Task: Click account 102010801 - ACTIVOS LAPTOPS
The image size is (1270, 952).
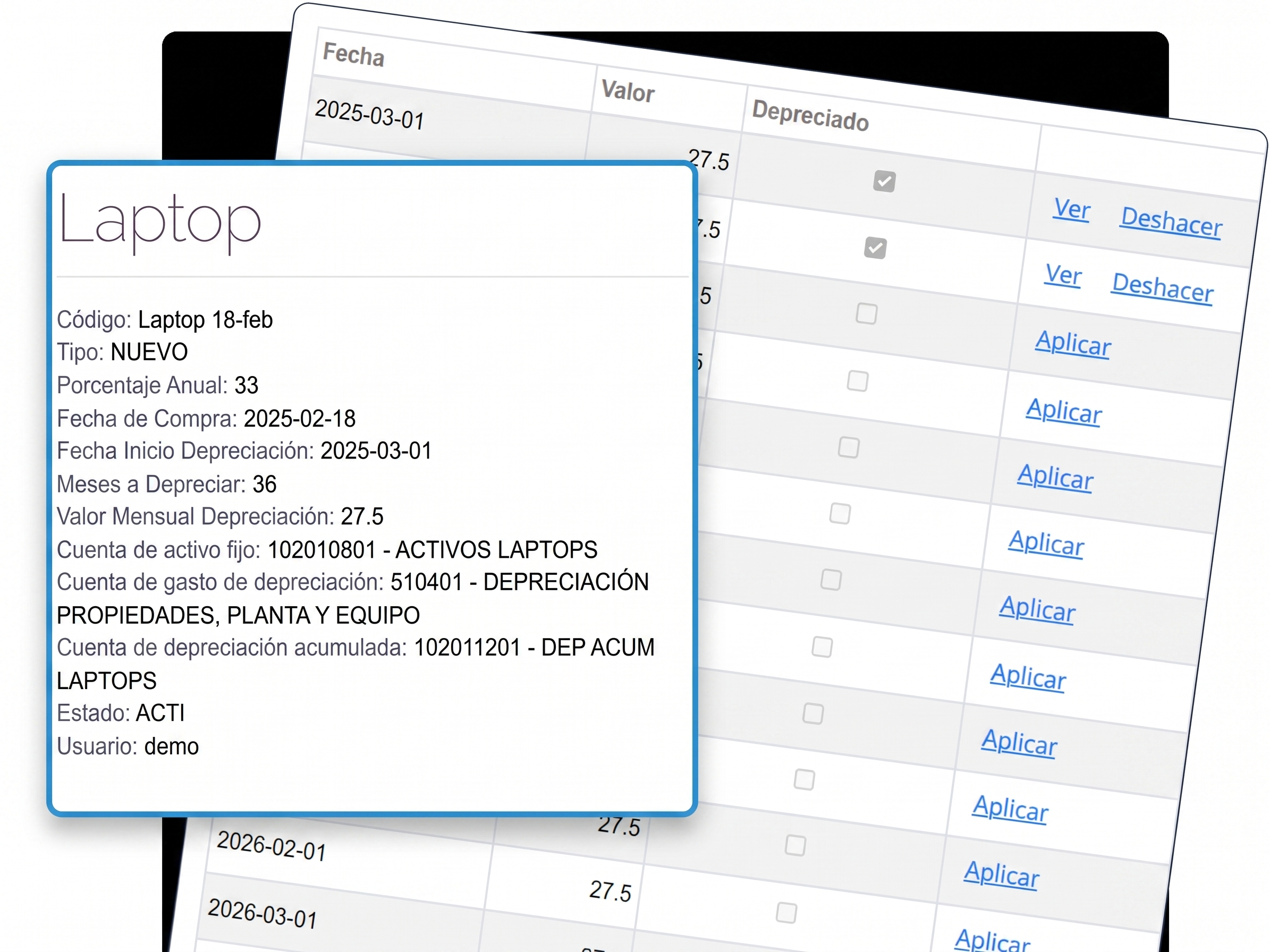Action: [433, 549]
